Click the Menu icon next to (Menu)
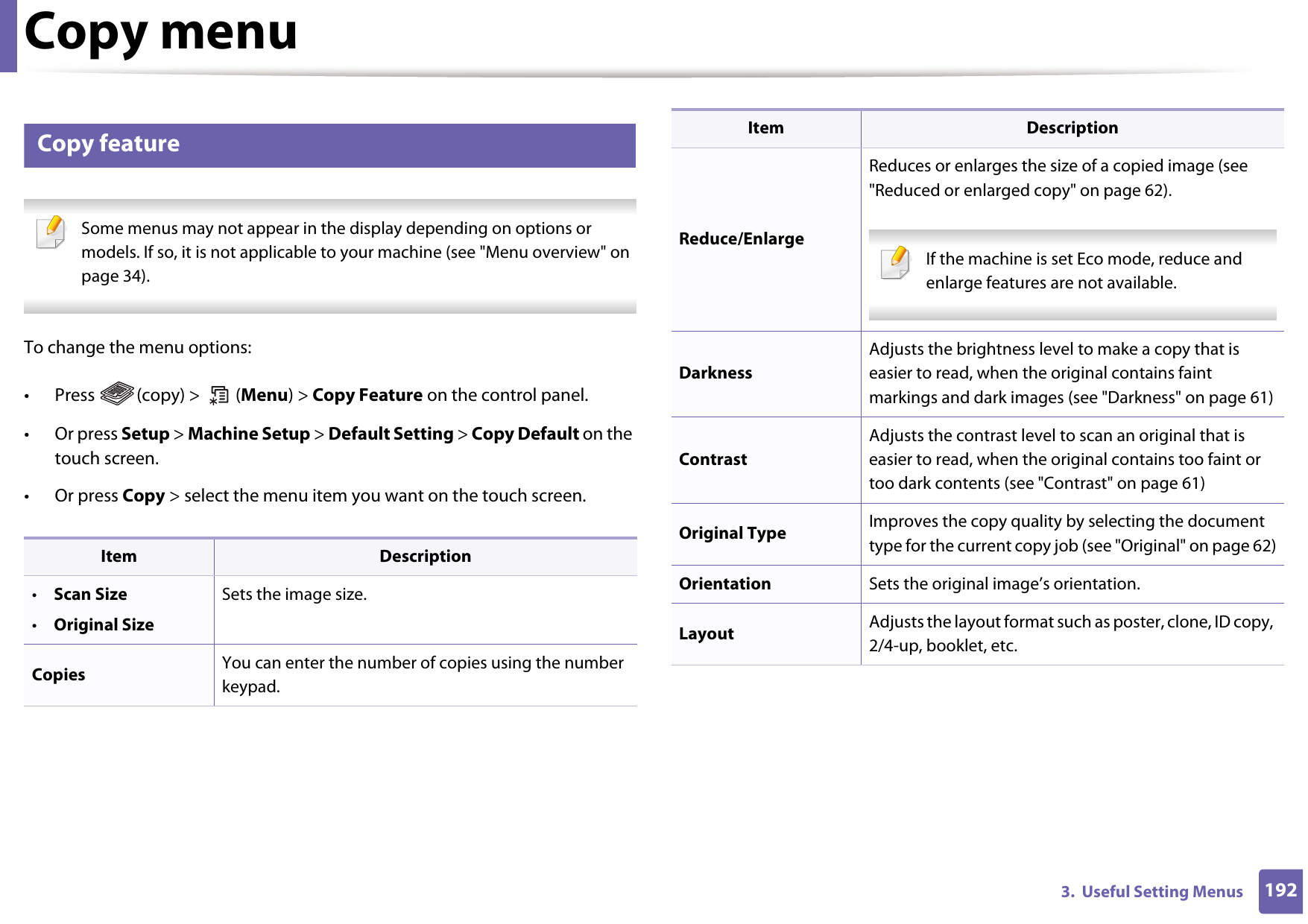Image resolution: width=1308 pixels, height=924 pixels. pyautogui.click(x=218, y=396)
